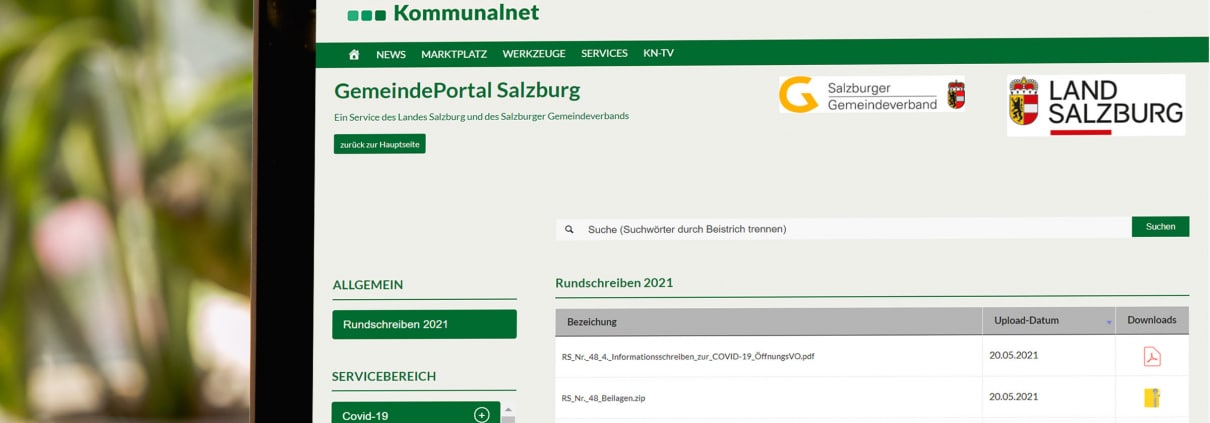Viewport: 1210px width, 423px height.
Task: Open the NEWS menu
Action: tap(390, 54)
